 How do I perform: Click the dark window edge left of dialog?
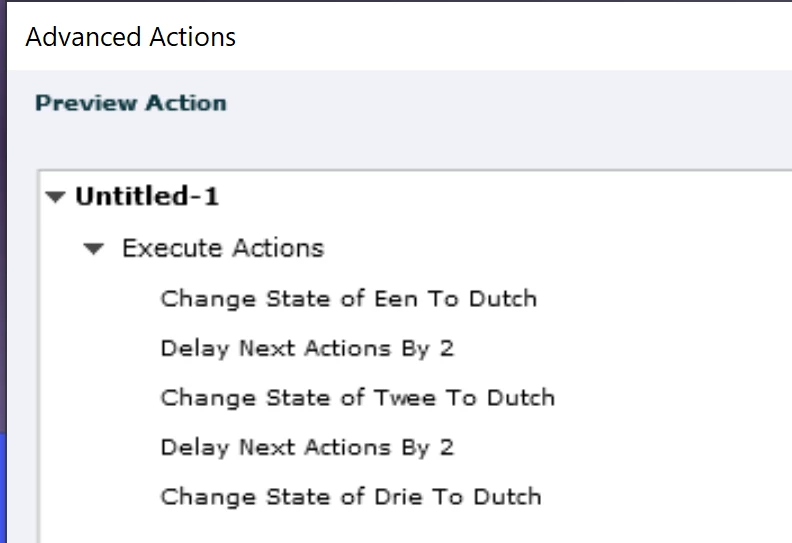point(3,202)
